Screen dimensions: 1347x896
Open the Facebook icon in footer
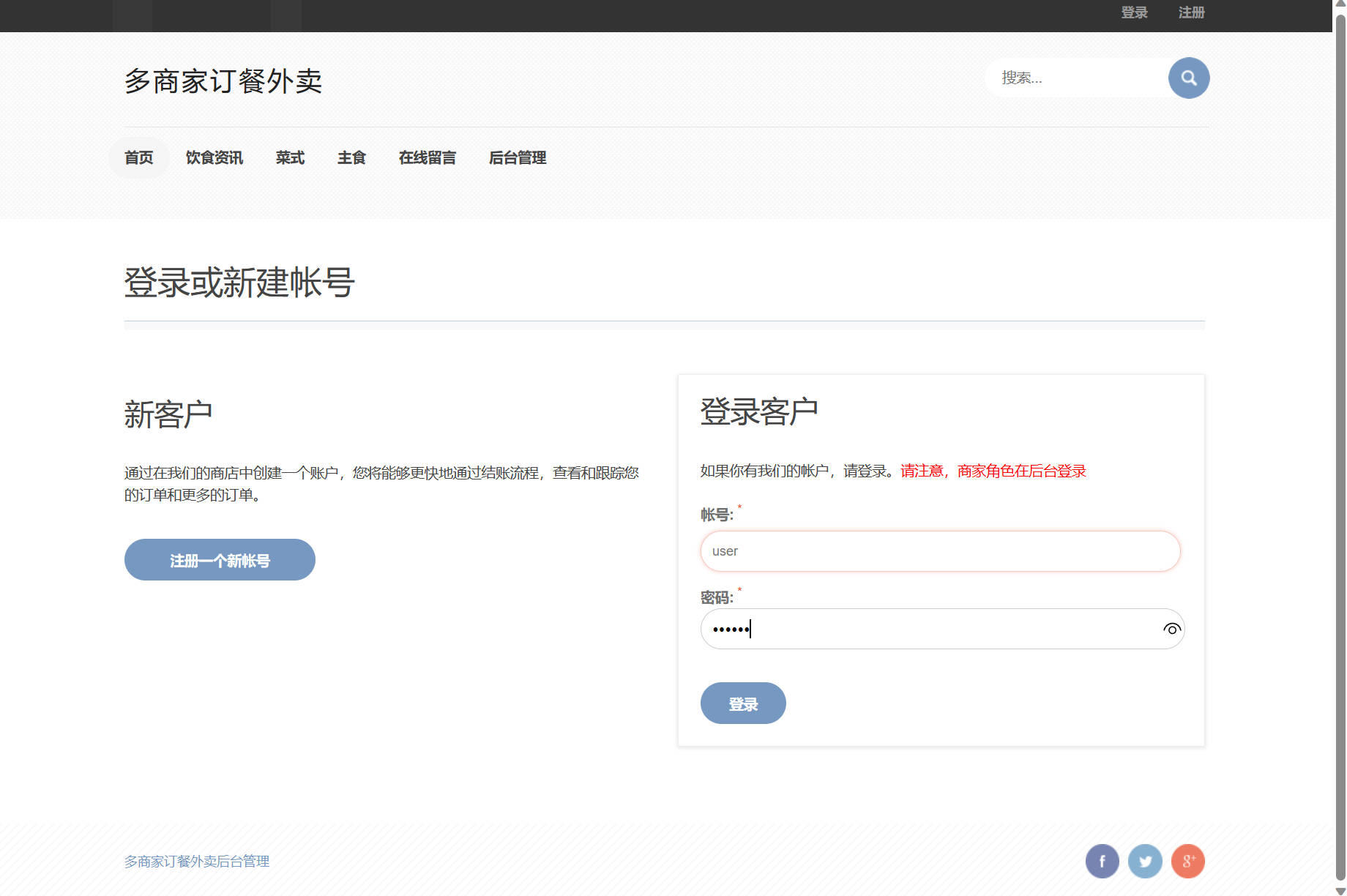1102,862
